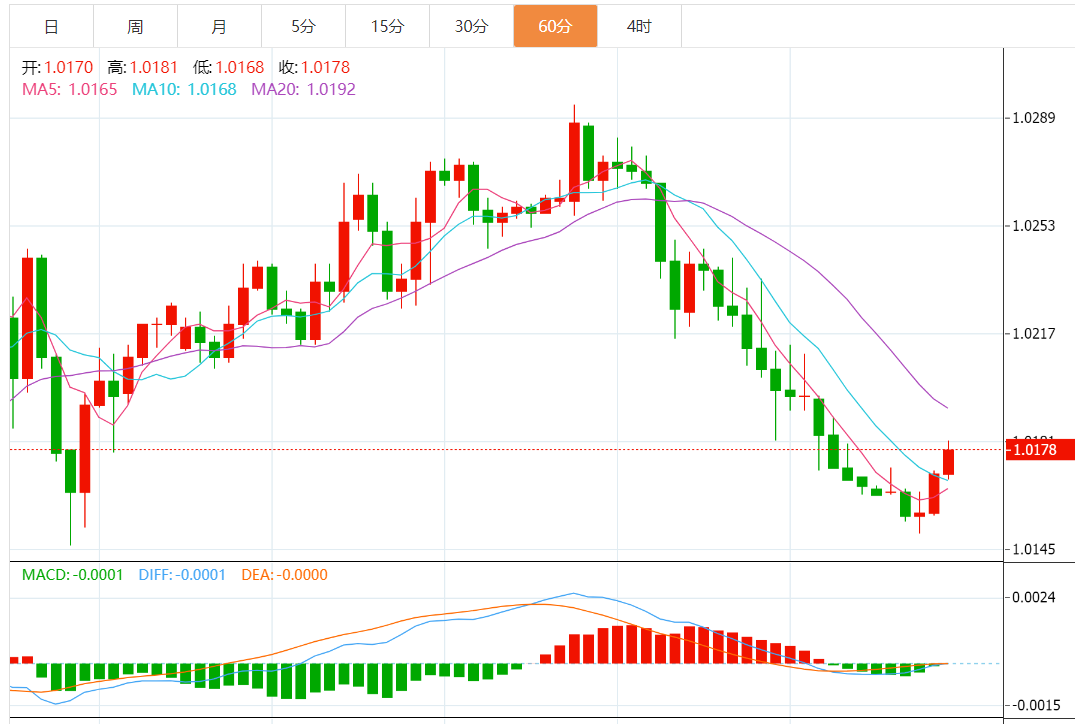Click the closing price 收: 1.0178 value
Image resolution: width=1075 pixels, height=724 pixels.
[x=314, y=67]
